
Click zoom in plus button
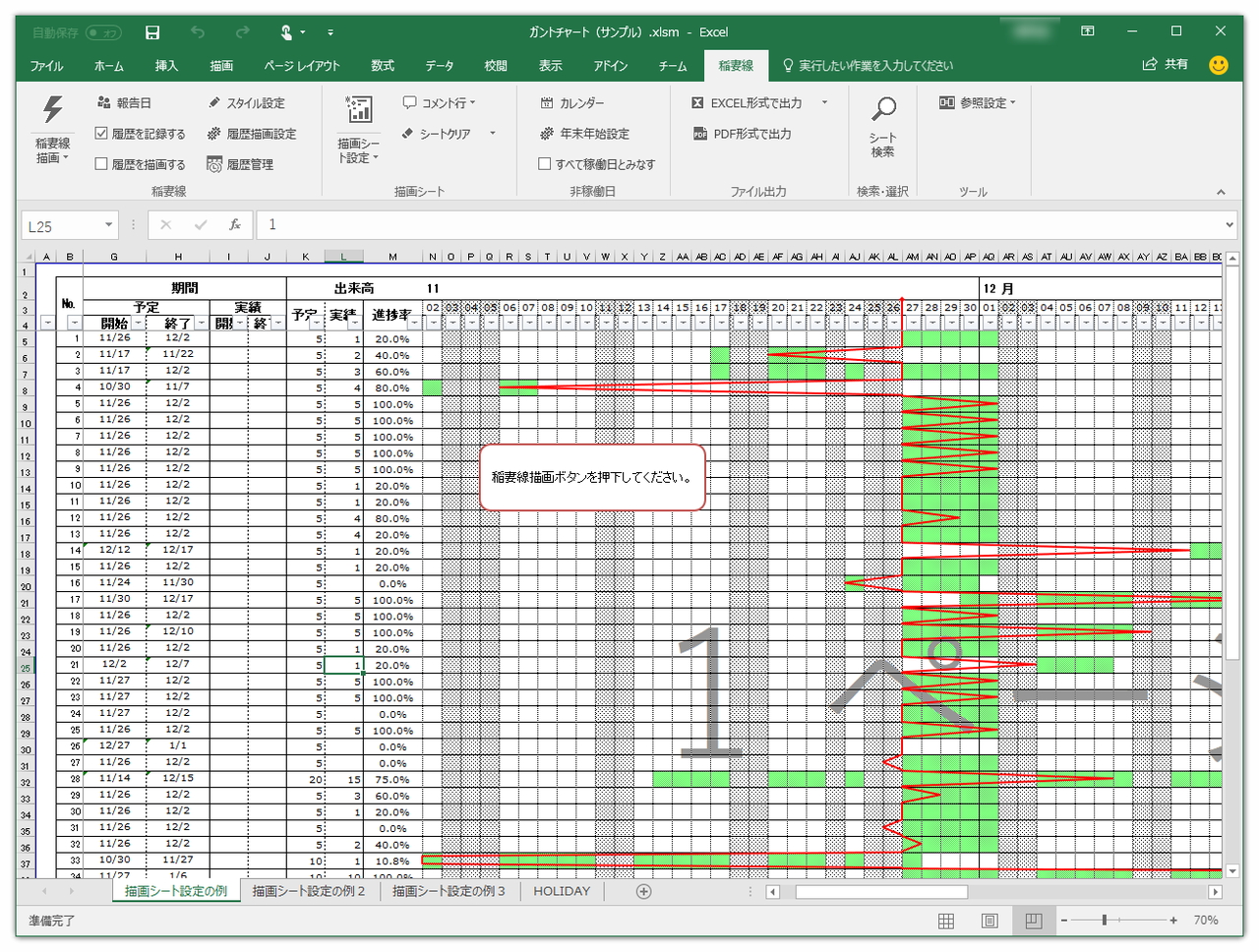pos(1173,921)
